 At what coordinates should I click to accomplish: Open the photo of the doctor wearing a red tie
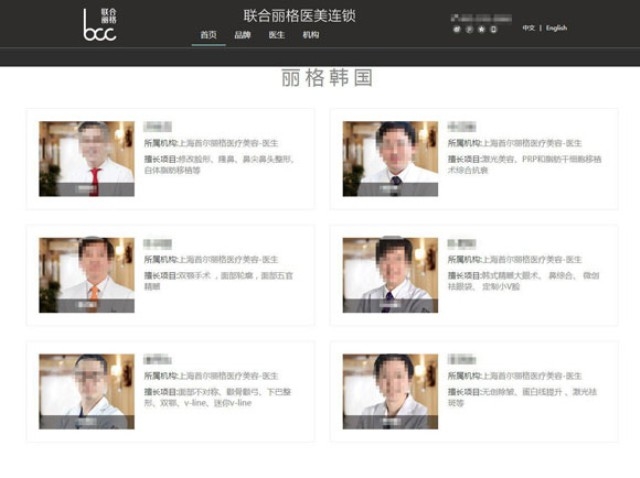(87, 159)
